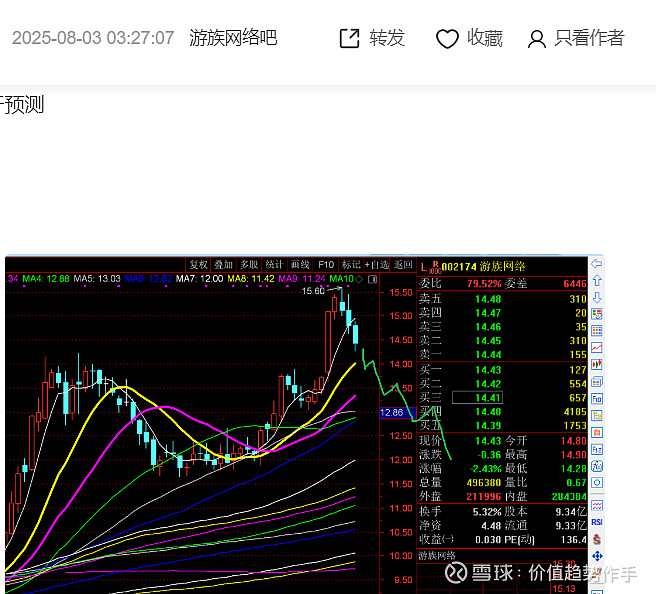The image size is (656, 594).
Task: Click the 买一 price 14.43
Action: pos(488,370)
